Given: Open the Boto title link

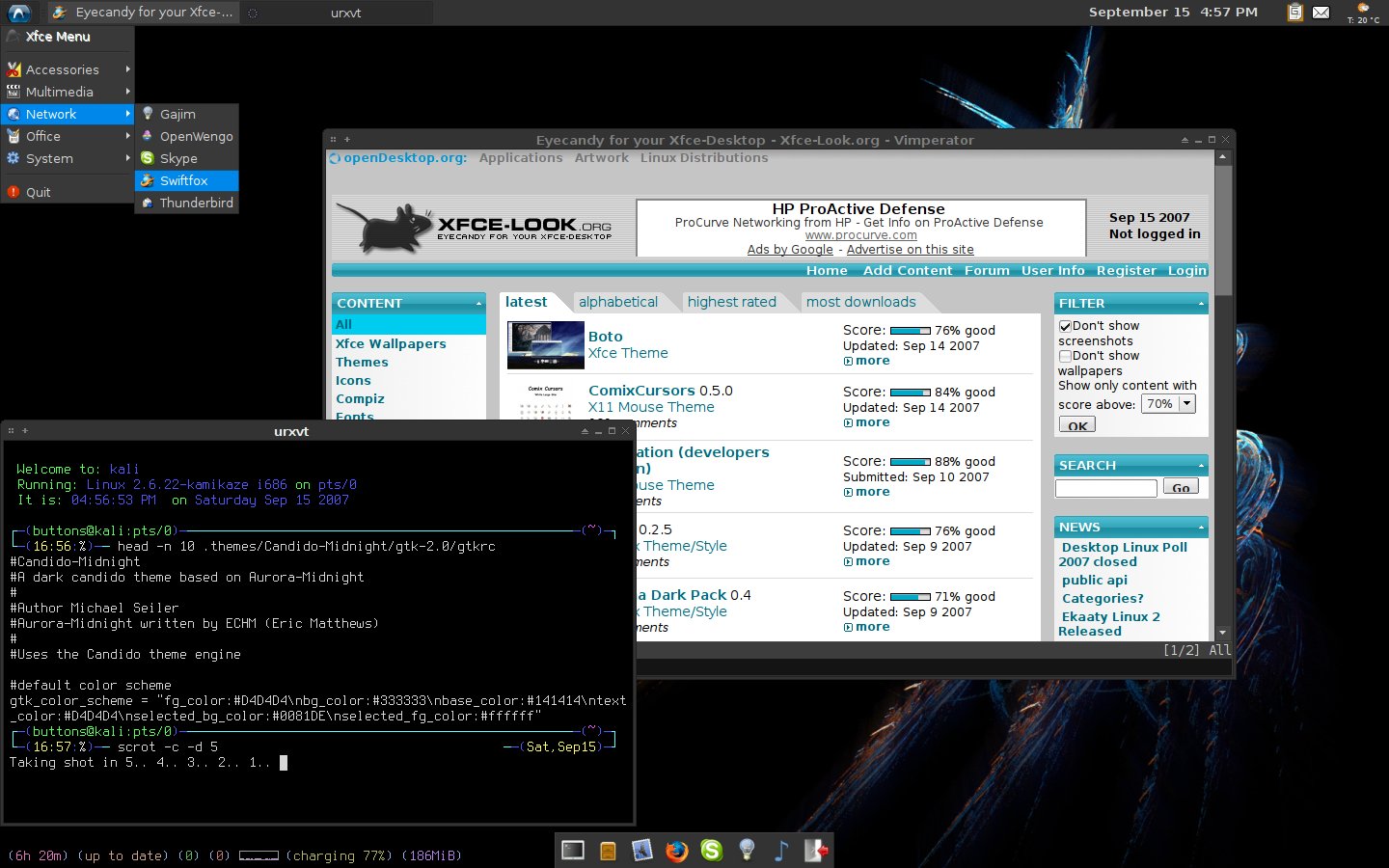Looking at the screenshot, I should point(606,337).
